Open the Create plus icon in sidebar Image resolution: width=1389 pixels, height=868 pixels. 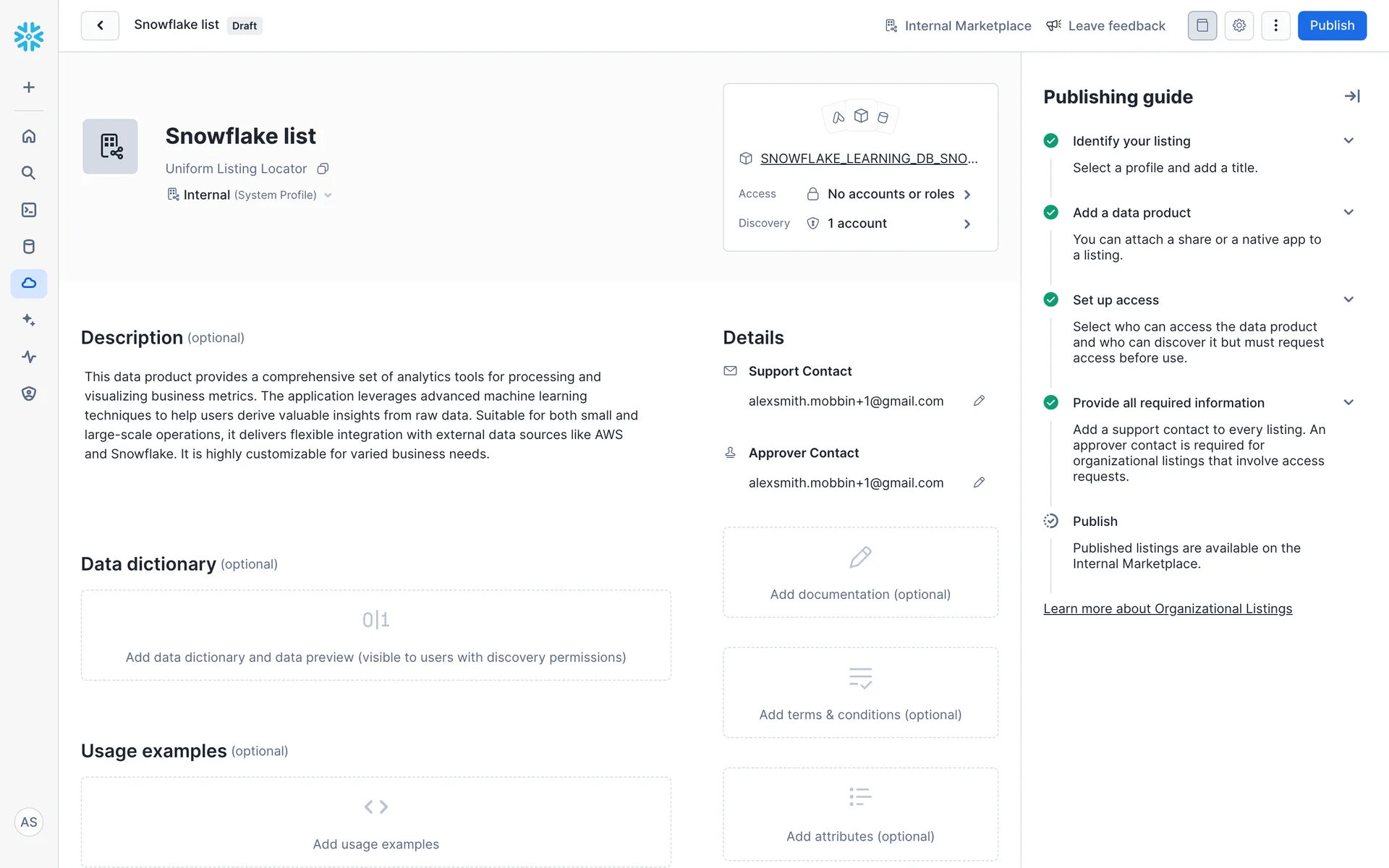coord(29,88)
